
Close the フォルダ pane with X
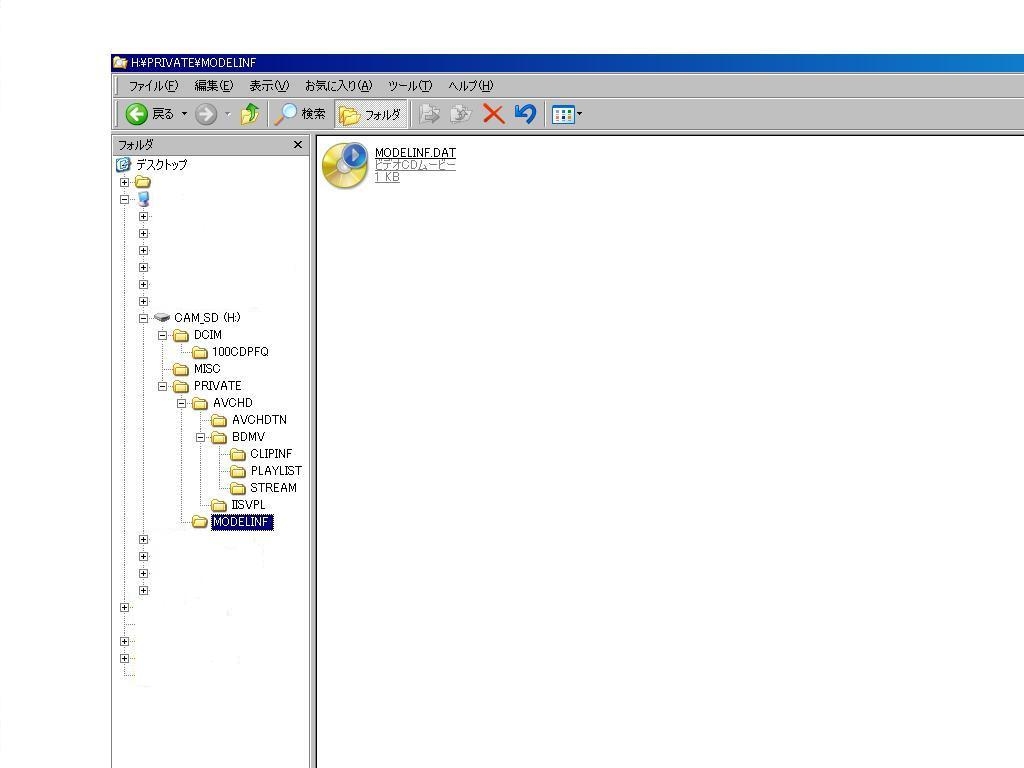tap(298, 144)
